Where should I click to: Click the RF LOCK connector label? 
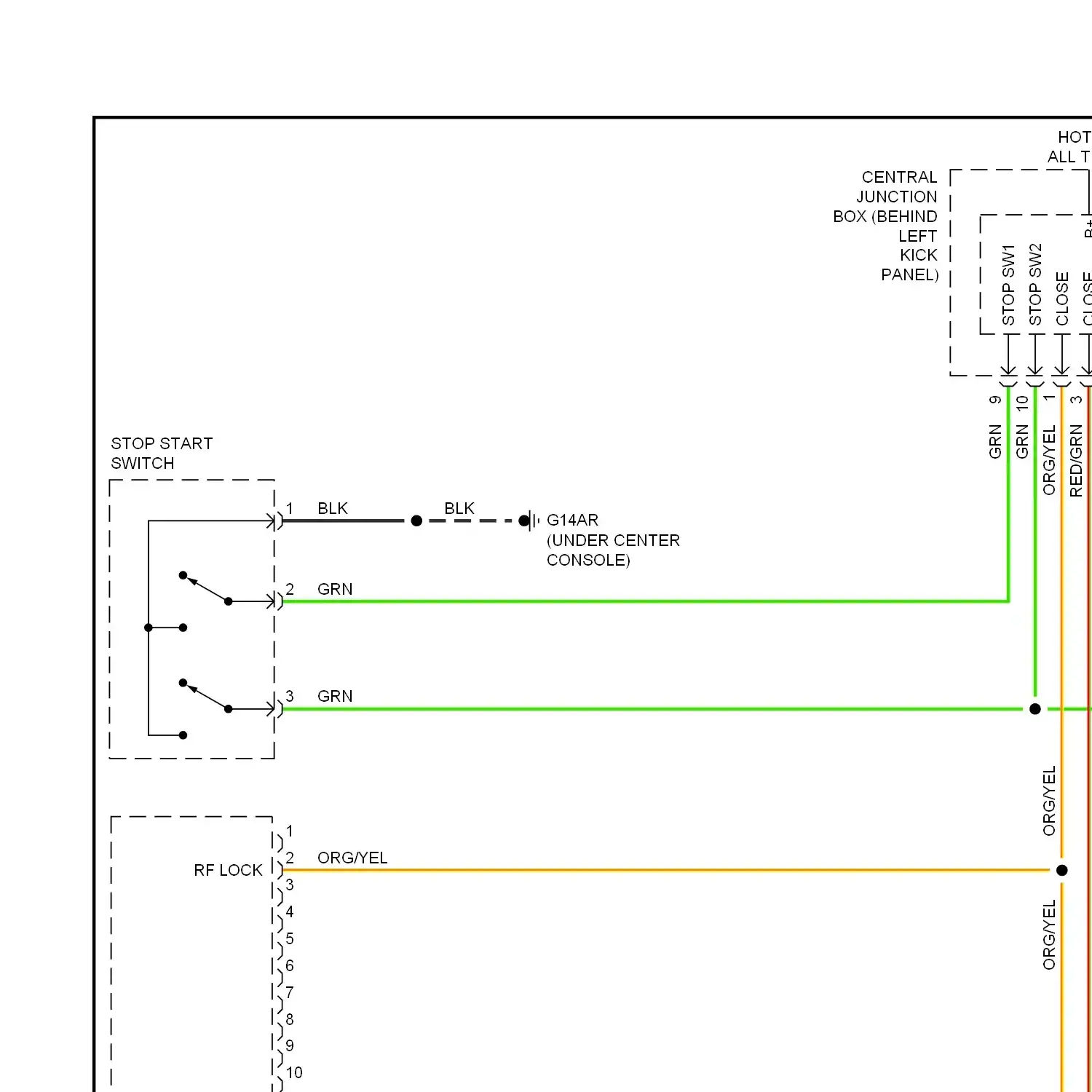pos(228,870)
